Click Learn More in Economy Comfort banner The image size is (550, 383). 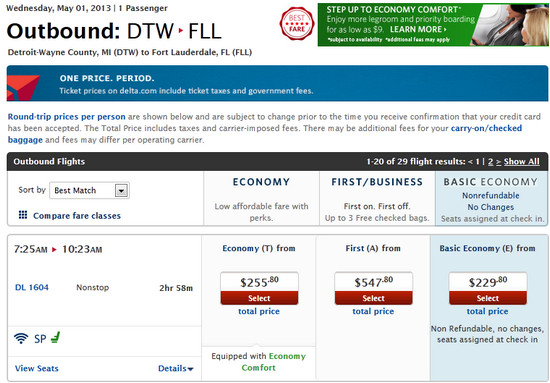click(x=418, y=29)
